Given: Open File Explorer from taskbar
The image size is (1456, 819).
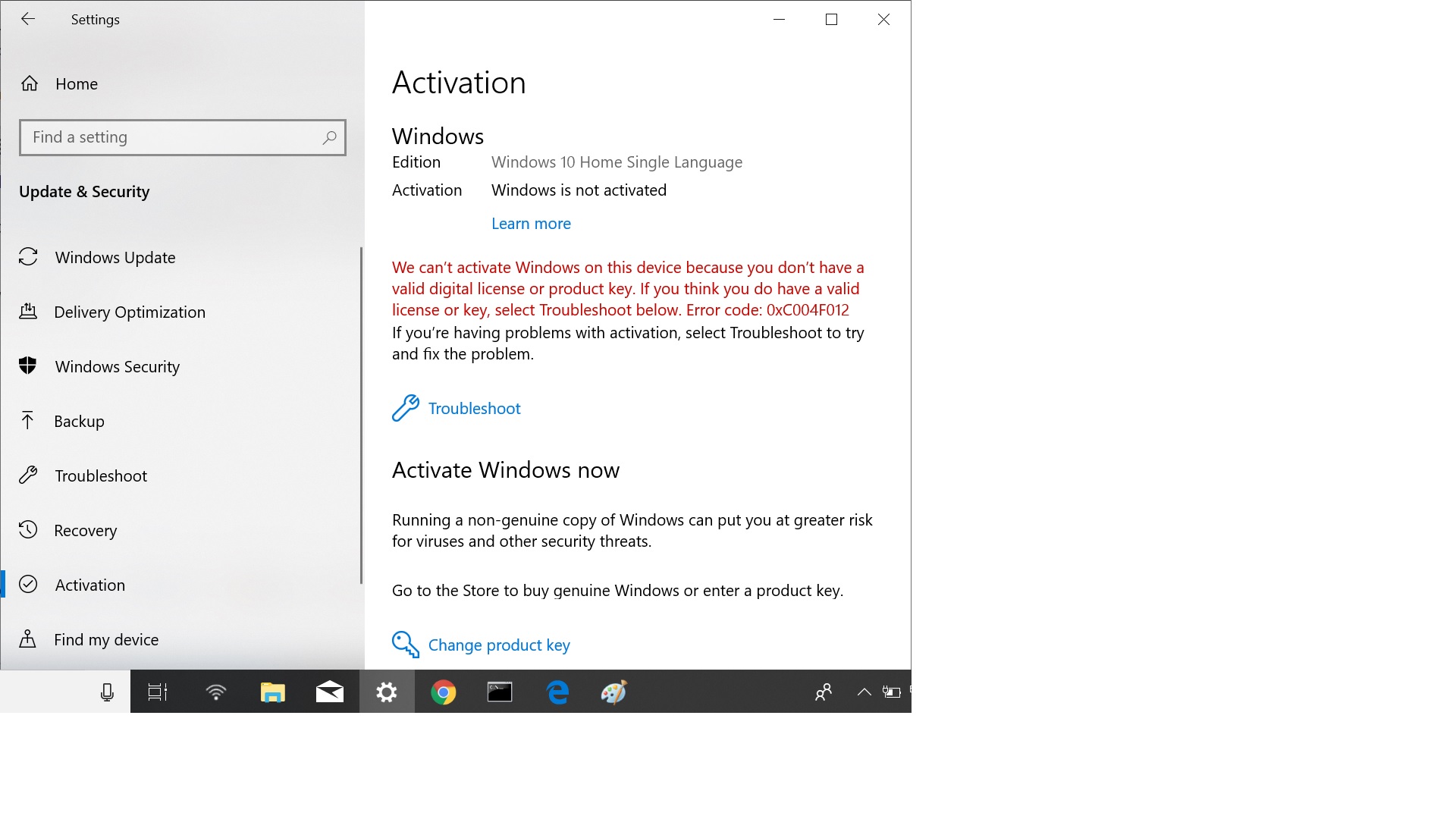Looking at the screenshot, I should click(272, 692).
